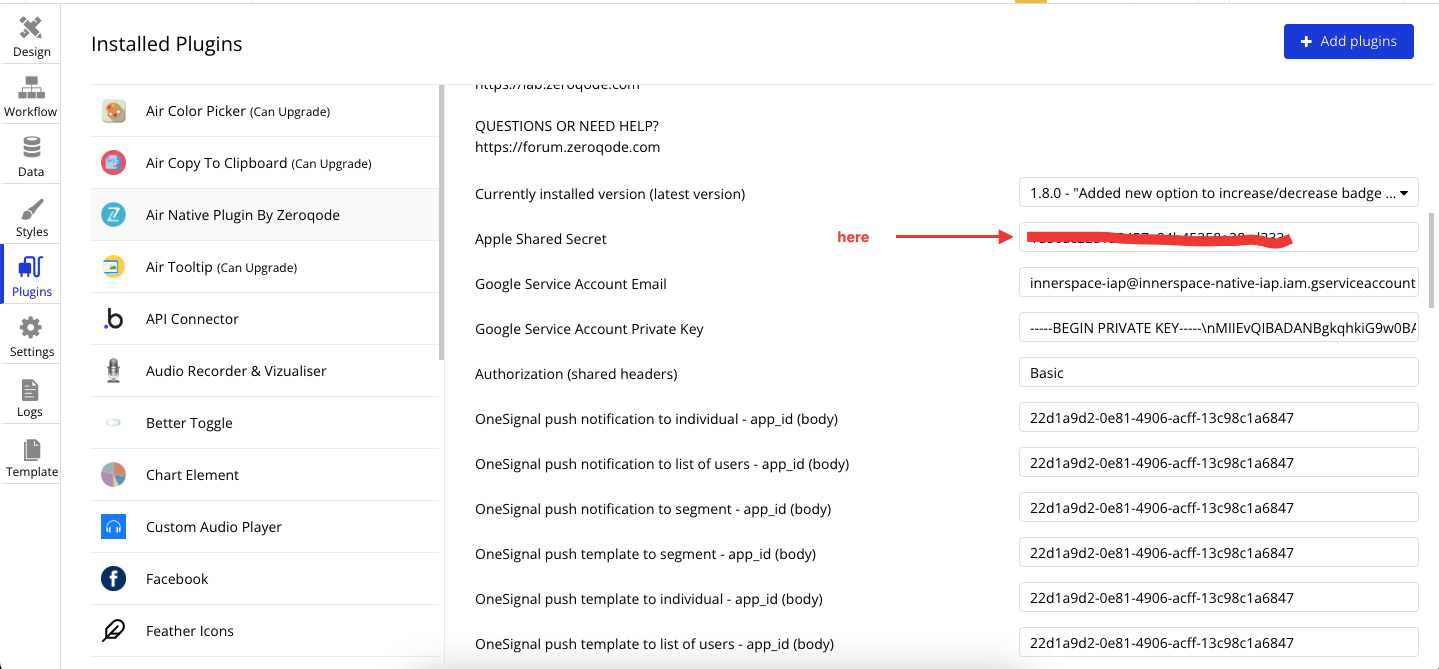1439x669 pixels.
Task: Click the Better Toggle plugin icon
Action: [x=114, y=423]
